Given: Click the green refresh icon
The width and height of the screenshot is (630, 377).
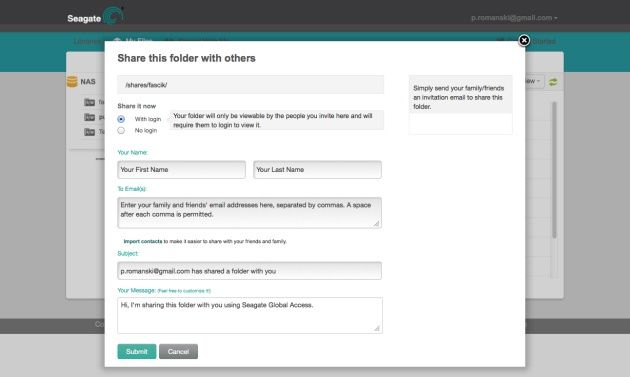Looking at the screenshot, I should pos(553,82).
